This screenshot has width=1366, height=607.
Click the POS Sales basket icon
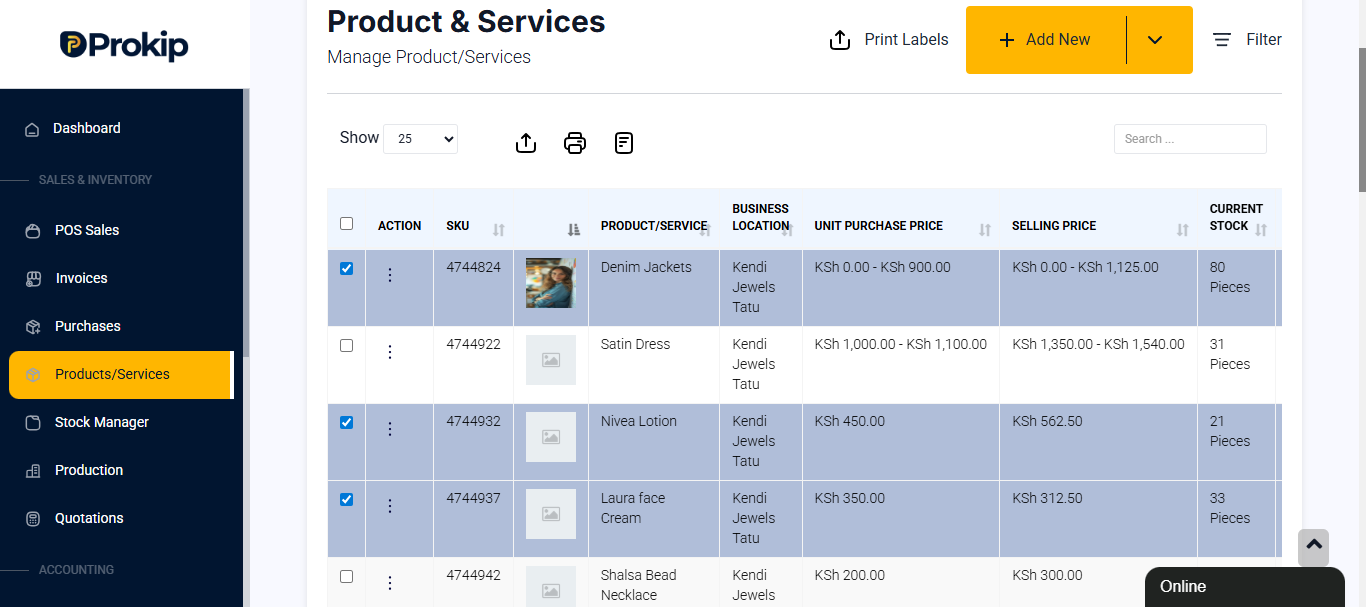pyautogui.click(x=33, y=231)
